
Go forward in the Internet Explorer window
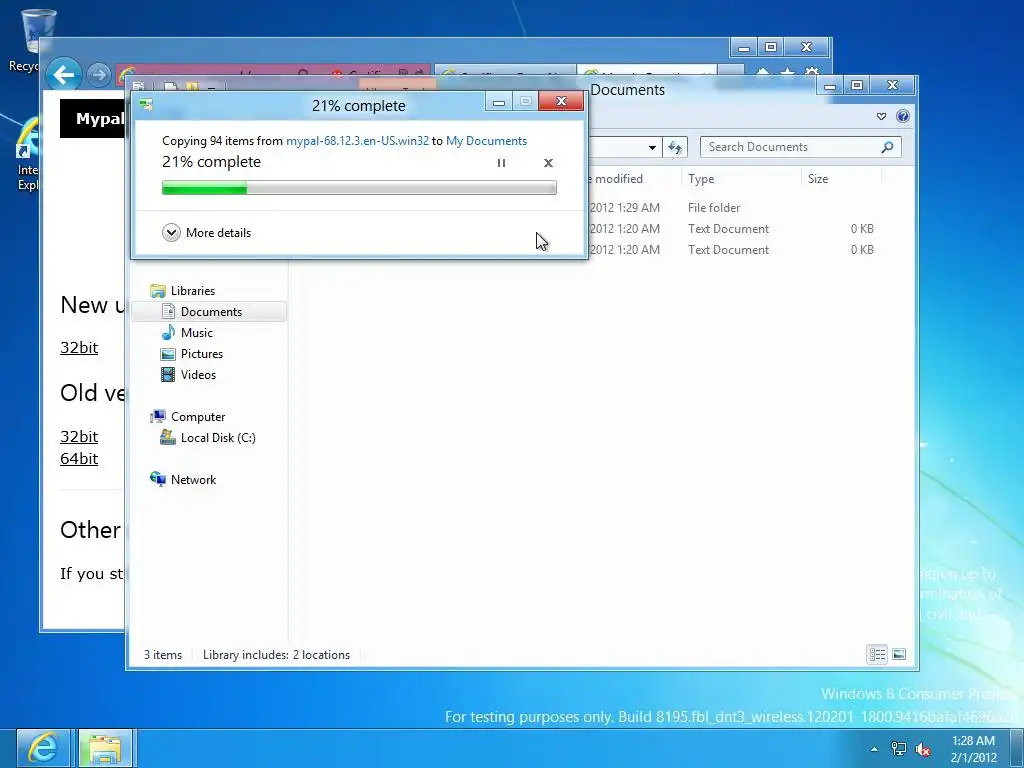[99, 75]
